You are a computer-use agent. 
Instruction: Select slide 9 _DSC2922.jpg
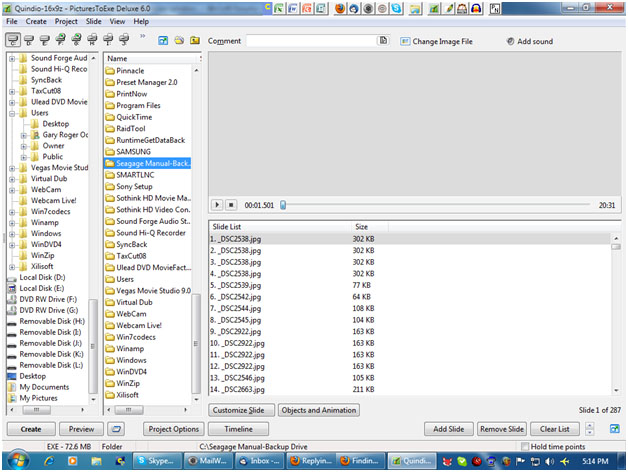pyautogui.click(x=409, y=332)
